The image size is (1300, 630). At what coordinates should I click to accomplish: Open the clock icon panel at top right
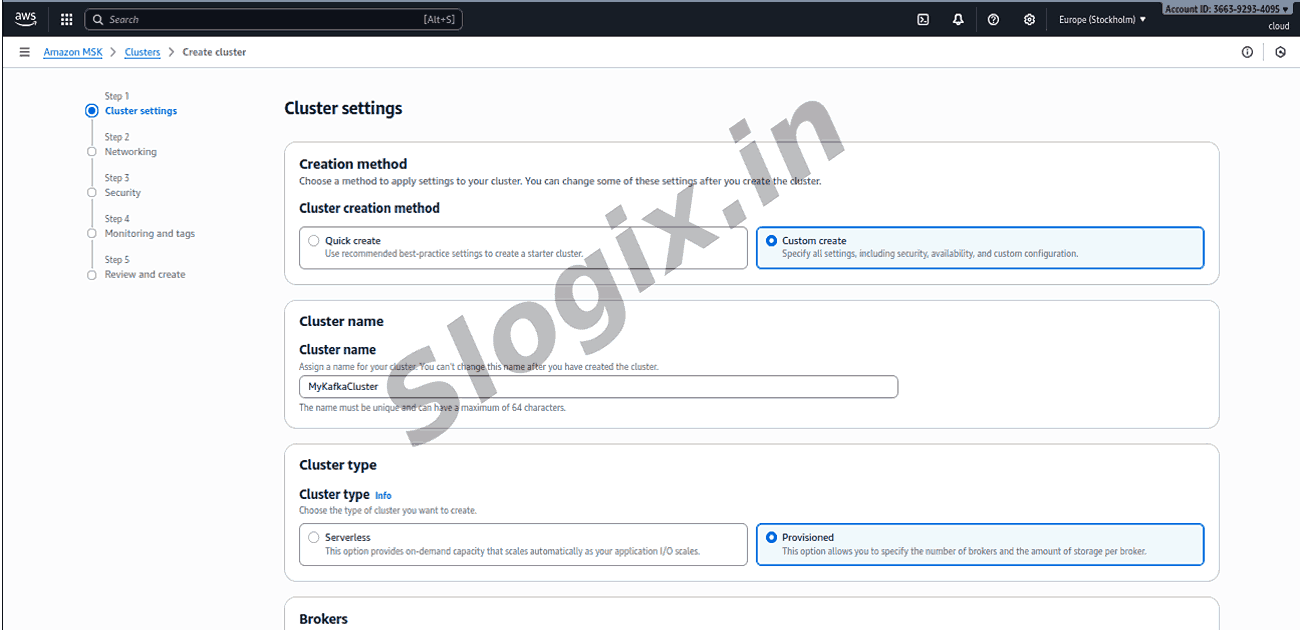[x=1281, y=52]
